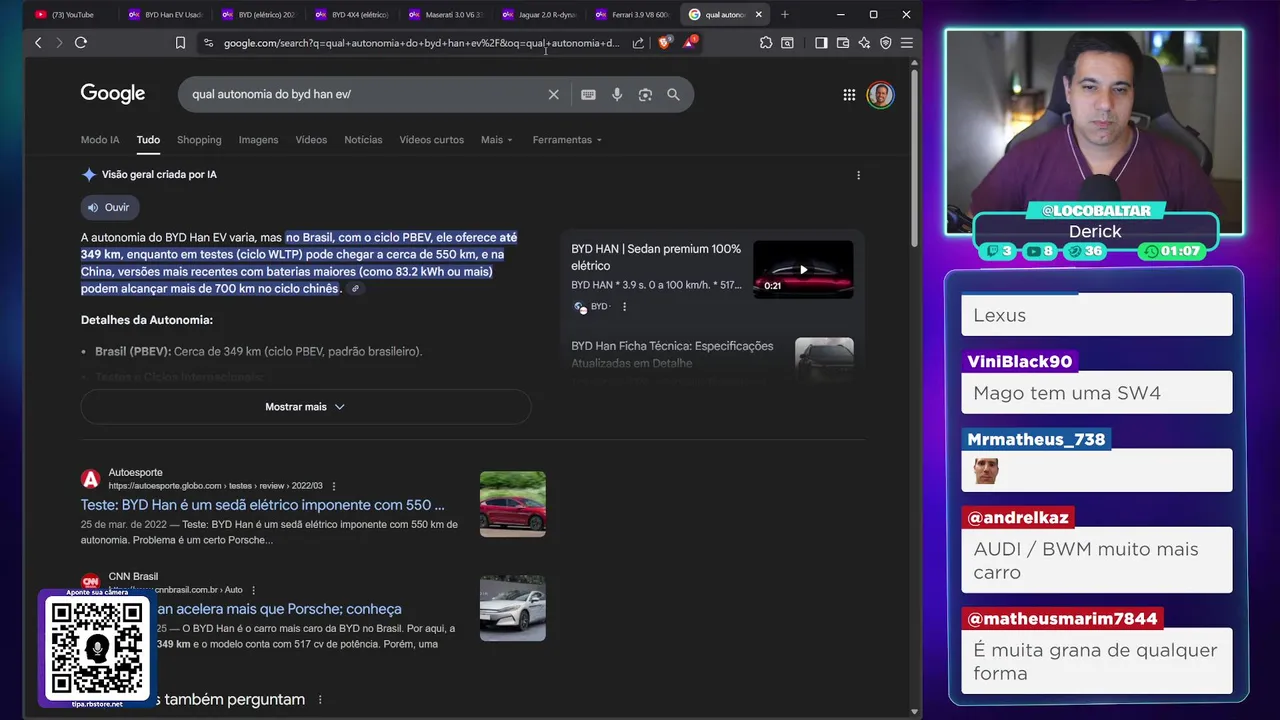Screen dimensions: 1280x720
Task: Focus the Google search input field
Action: tap(365, 94)
